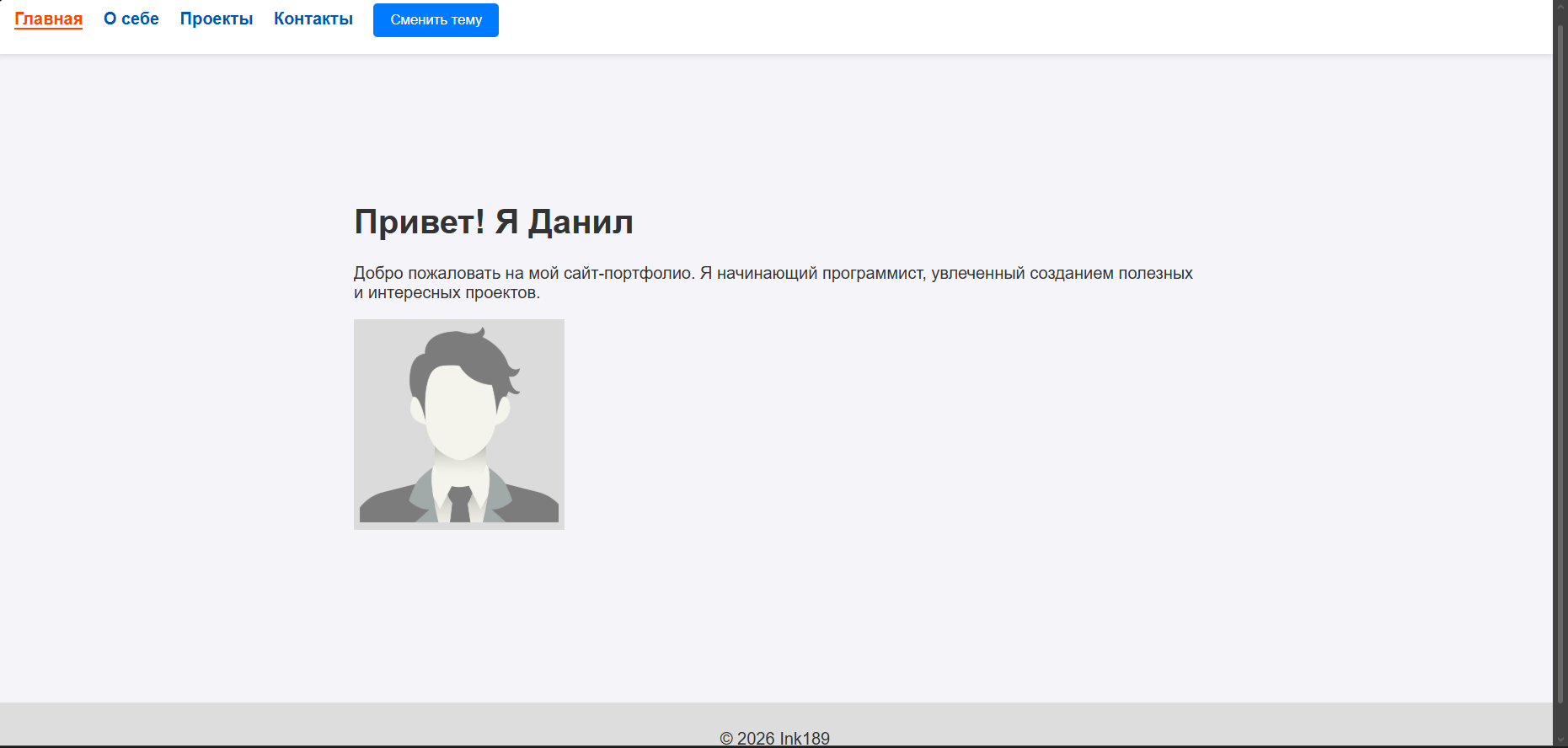Click the name Данил in the heading
The image size is (1568, 748).
(580, 222)
